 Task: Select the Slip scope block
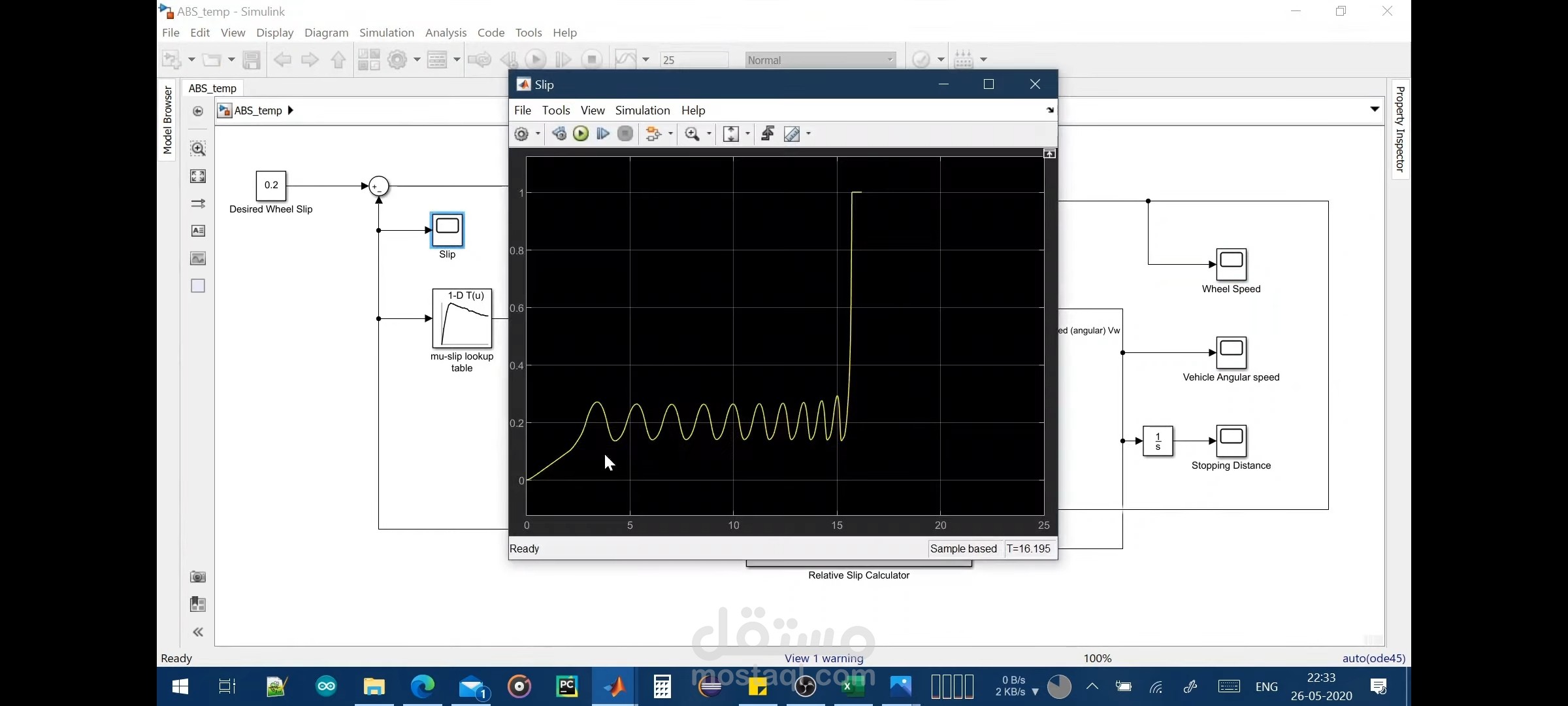(x=448, y=230)
